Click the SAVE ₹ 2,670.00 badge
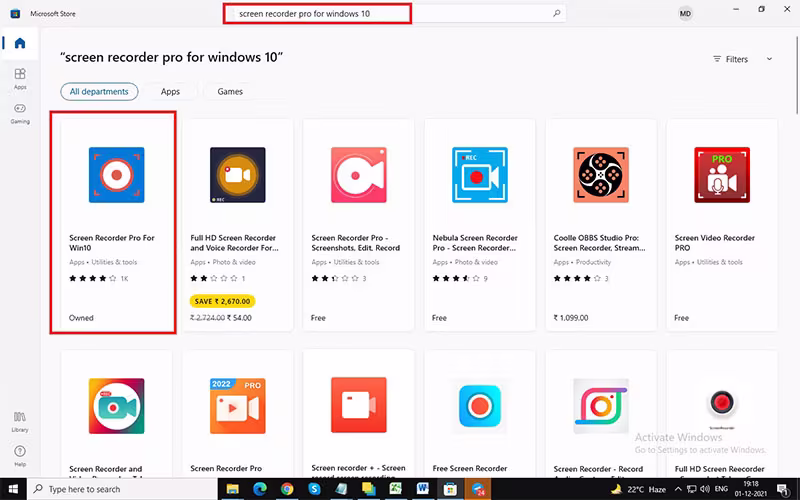800x500 pixels. coord(222,301)
